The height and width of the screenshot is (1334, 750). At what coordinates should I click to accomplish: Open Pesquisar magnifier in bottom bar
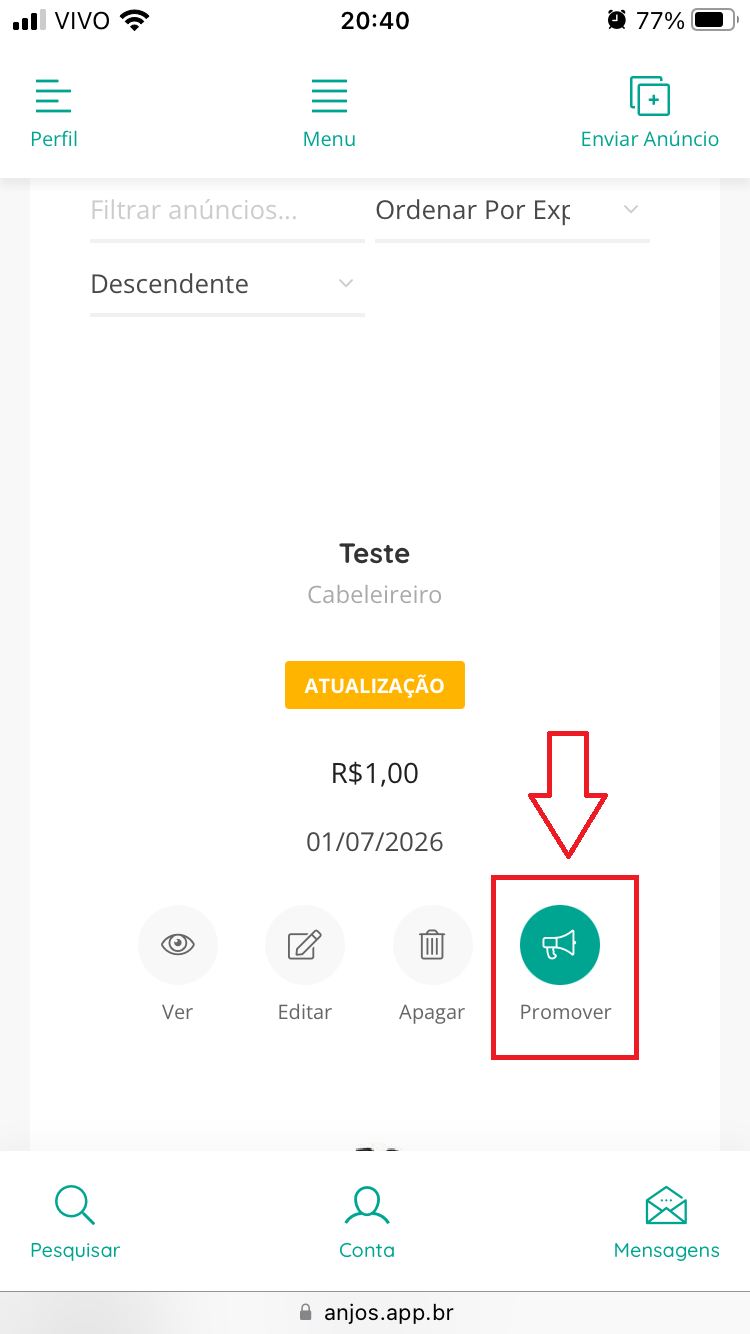pyautogui.click(x=75, y=1206)
